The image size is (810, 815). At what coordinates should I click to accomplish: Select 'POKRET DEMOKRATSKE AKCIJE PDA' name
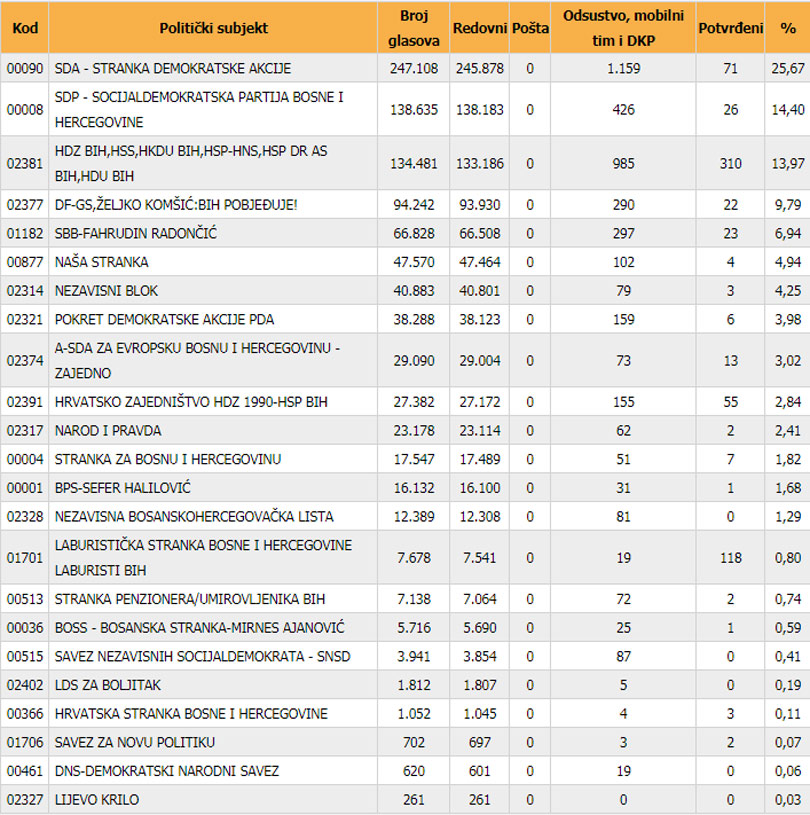pos(164,319)
